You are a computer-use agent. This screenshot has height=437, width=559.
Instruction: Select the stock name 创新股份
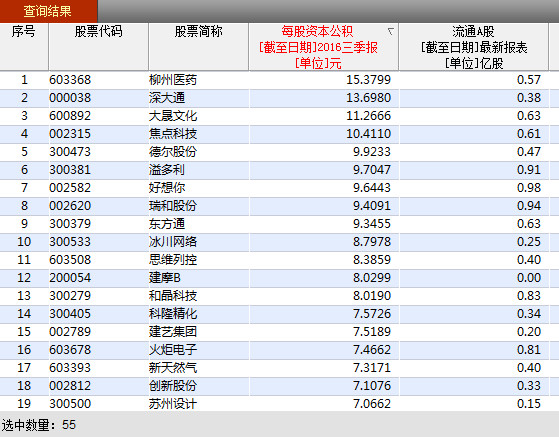[173, 386]
